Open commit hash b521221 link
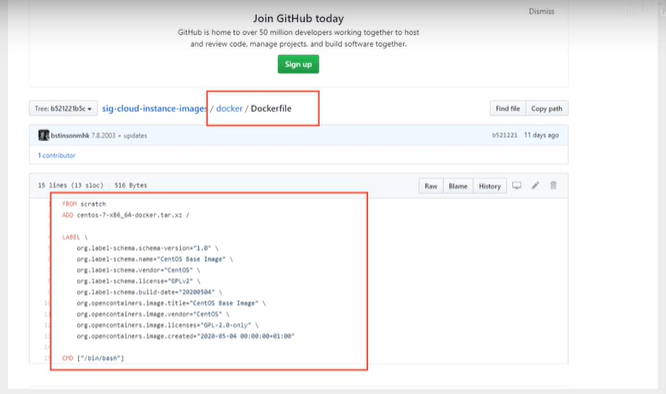This screenshot has height=394, width=666. tap(505, 135)
